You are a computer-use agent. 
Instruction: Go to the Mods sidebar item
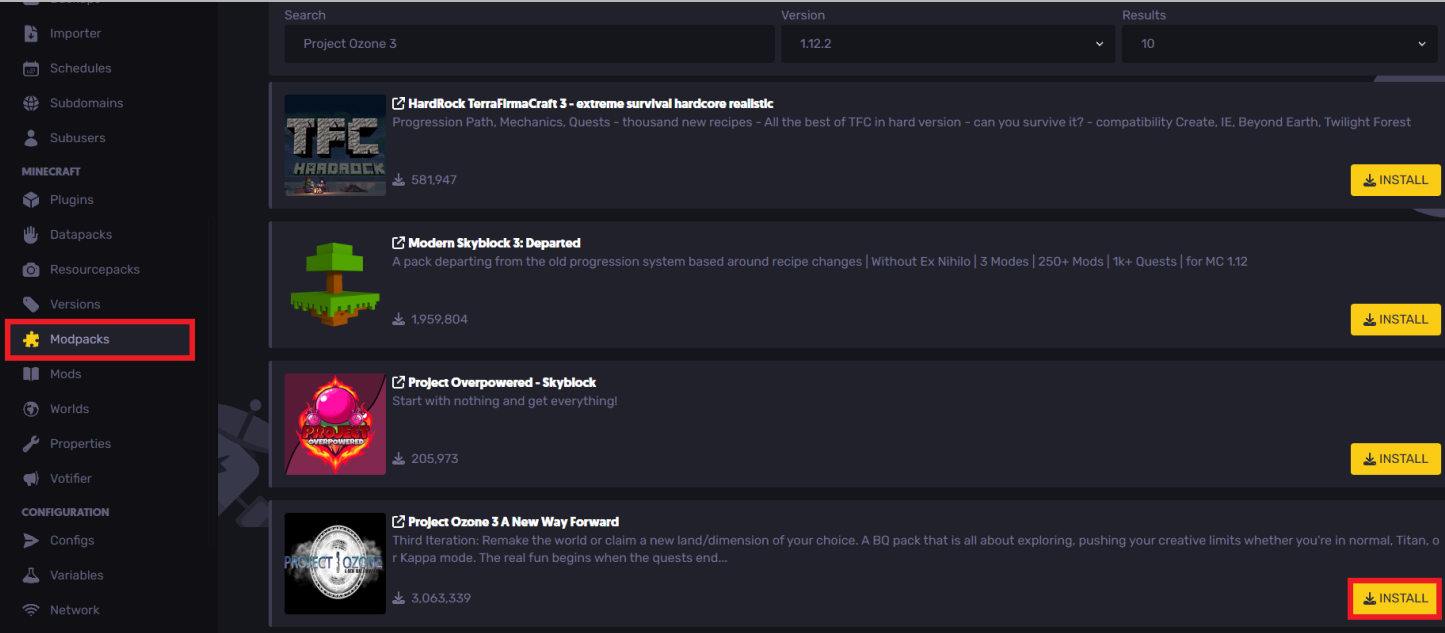(x=66, y=374)
